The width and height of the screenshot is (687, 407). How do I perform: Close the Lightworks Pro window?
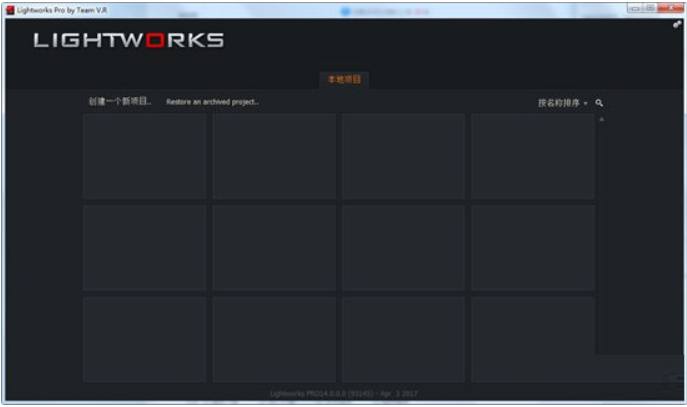point(669,8)
